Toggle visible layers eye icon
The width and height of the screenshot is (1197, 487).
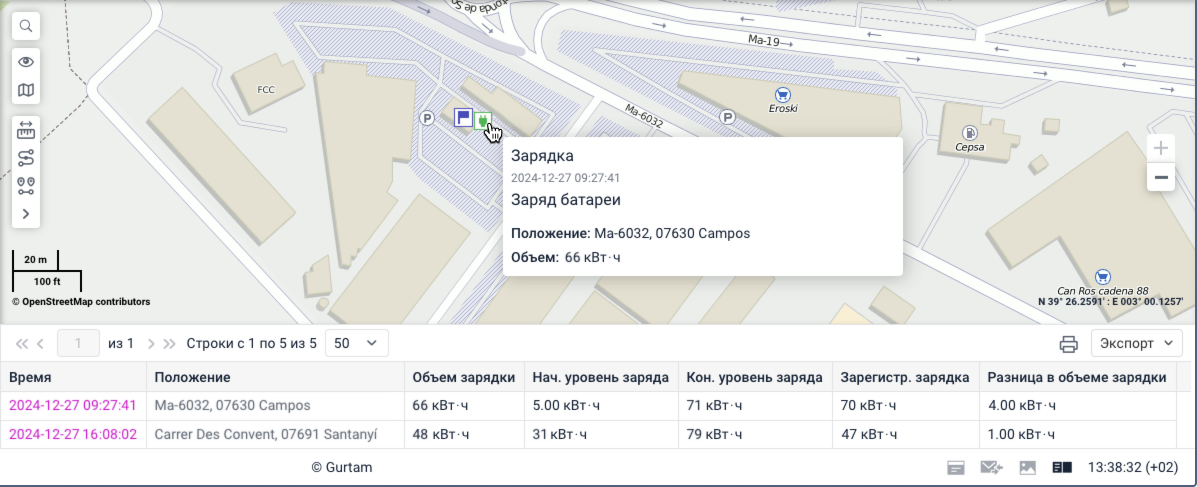coord(26,62)
